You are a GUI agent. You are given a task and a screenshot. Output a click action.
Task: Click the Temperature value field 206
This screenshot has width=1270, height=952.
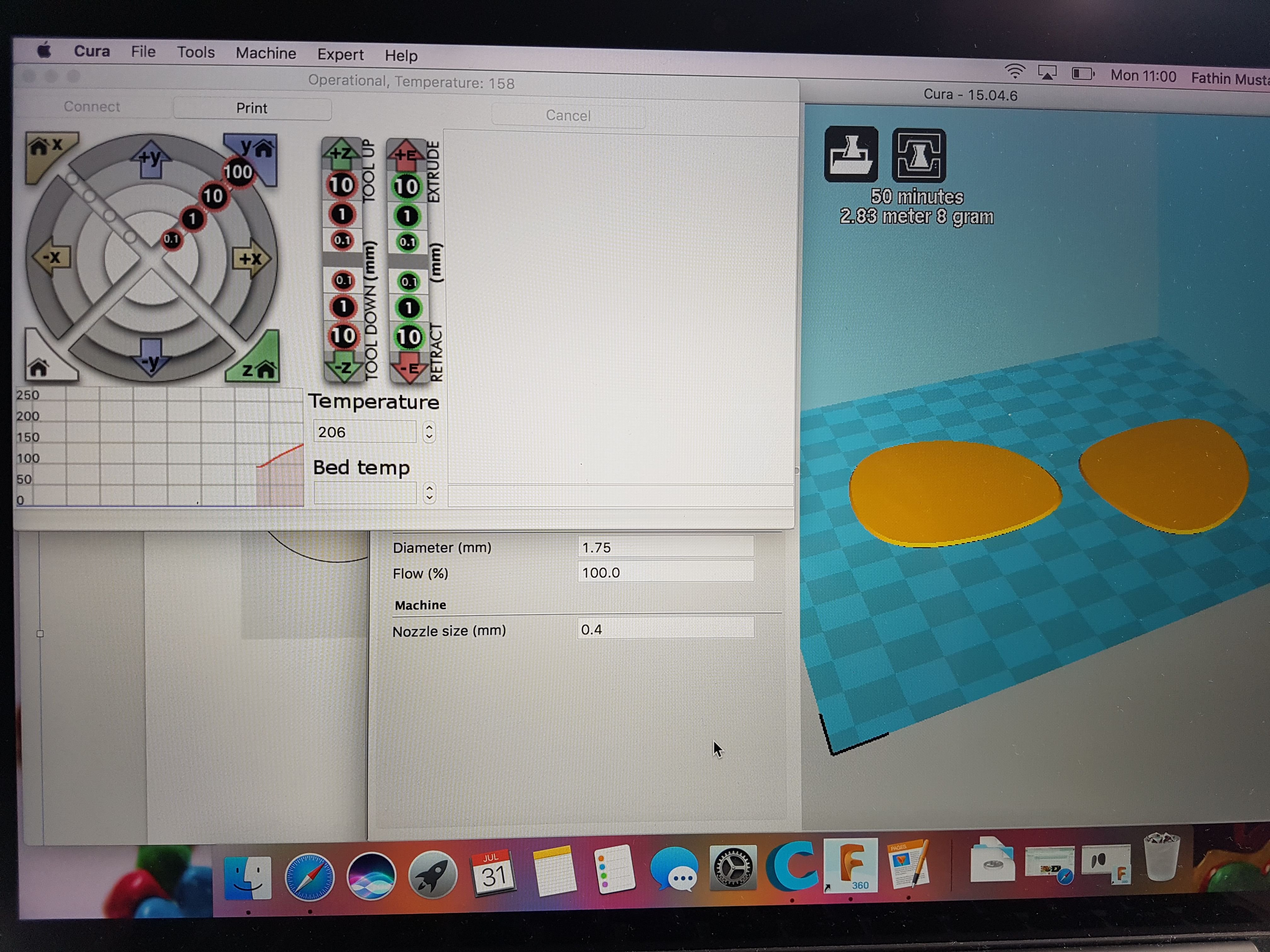click(x=364, y=432)
